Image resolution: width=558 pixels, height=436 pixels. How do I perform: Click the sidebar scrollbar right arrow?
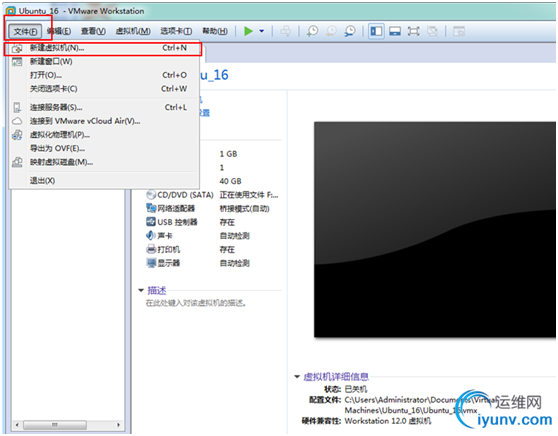[x=119, y=425]
